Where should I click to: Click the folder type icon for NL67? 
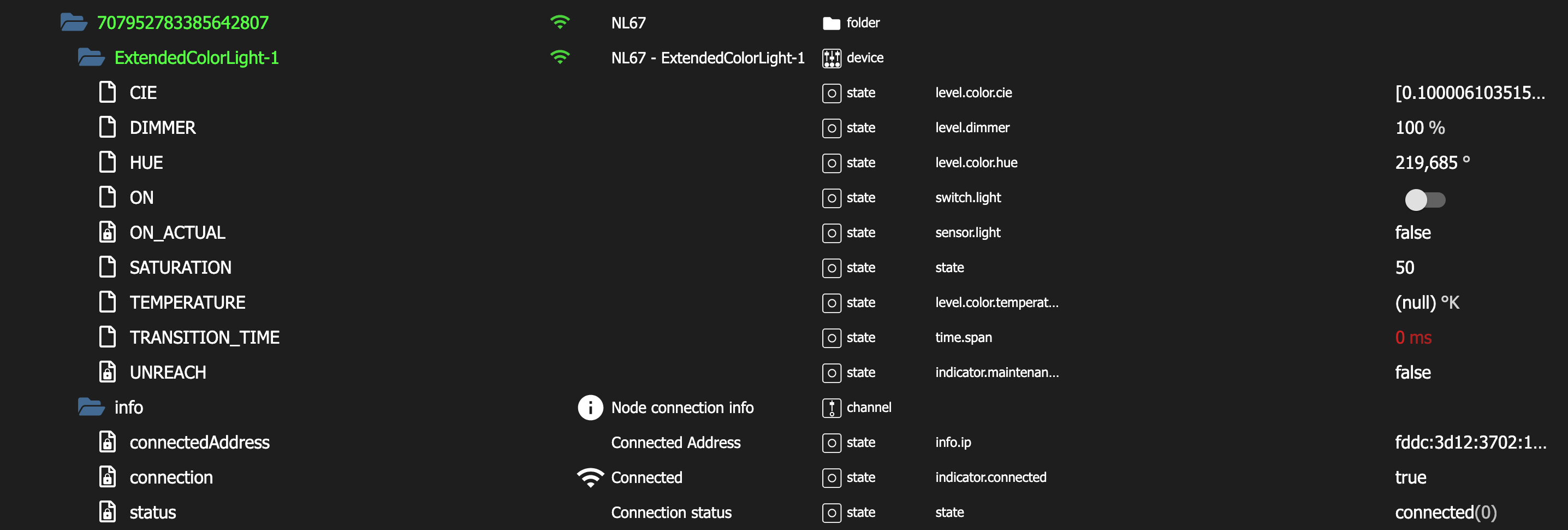[x=831, y=23]
